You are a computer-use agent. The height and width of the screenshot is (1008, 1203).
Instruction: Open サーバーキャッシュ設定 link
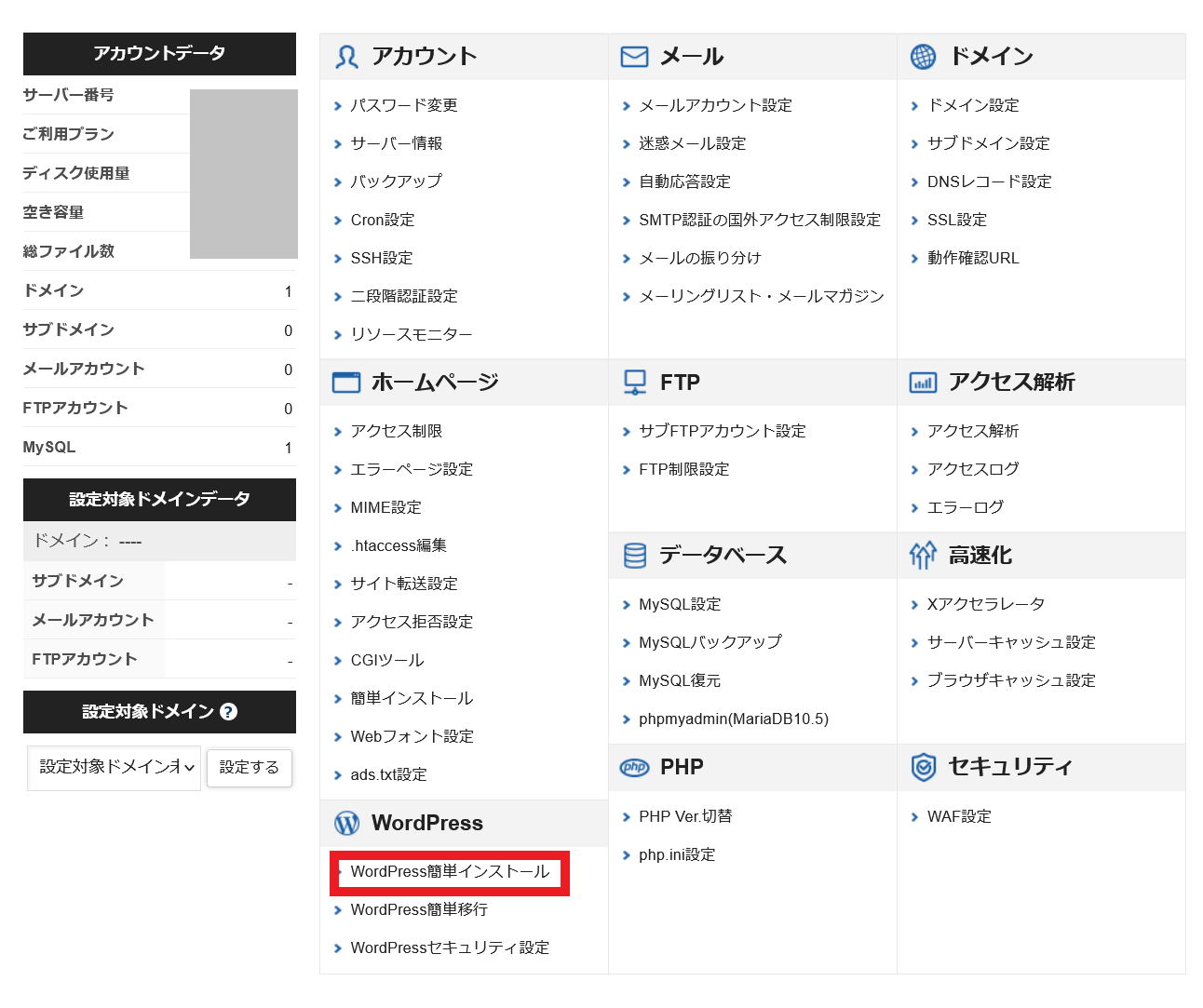1011,642
